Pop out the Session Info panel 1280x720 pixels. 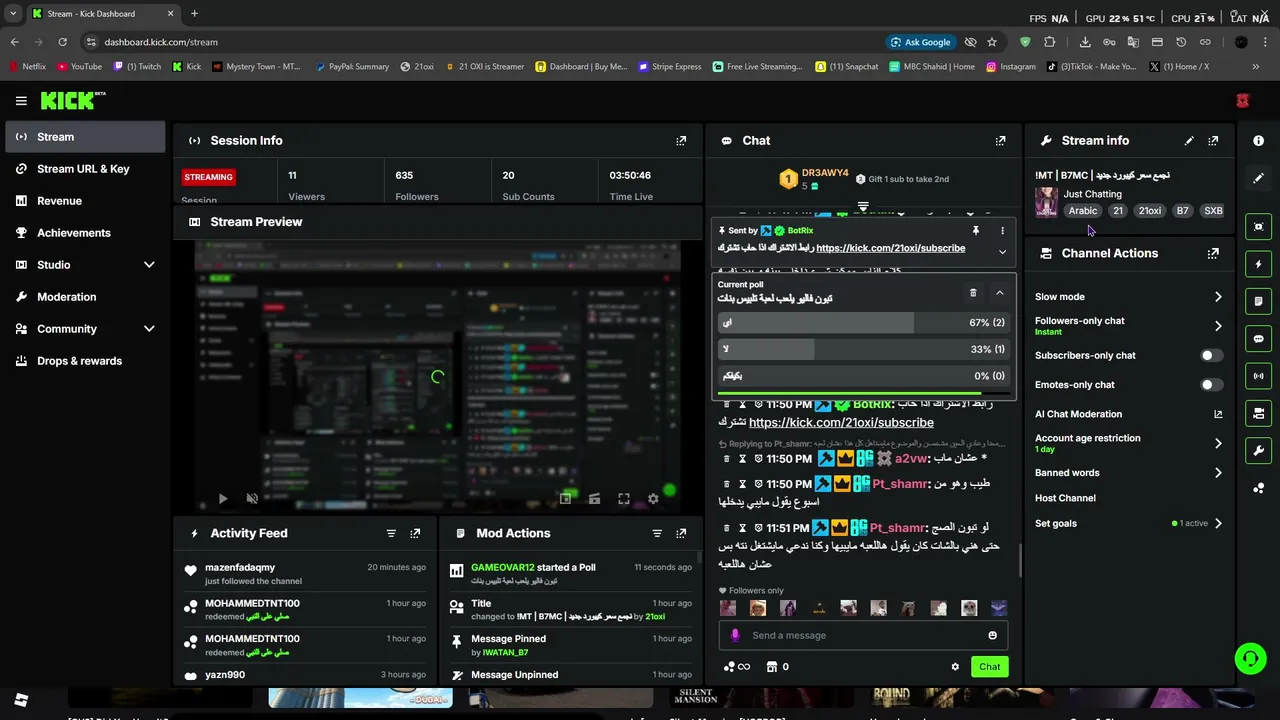681,141
